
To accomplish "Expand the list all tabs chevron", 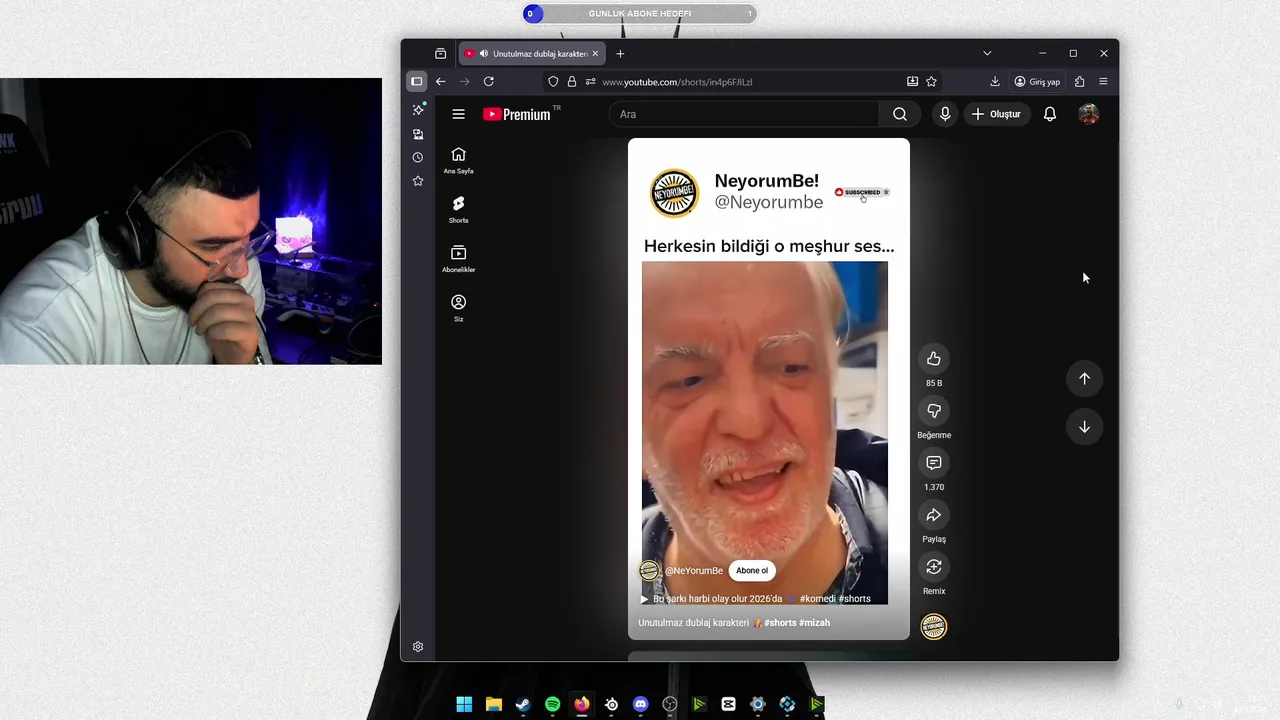I will [987, 53].
